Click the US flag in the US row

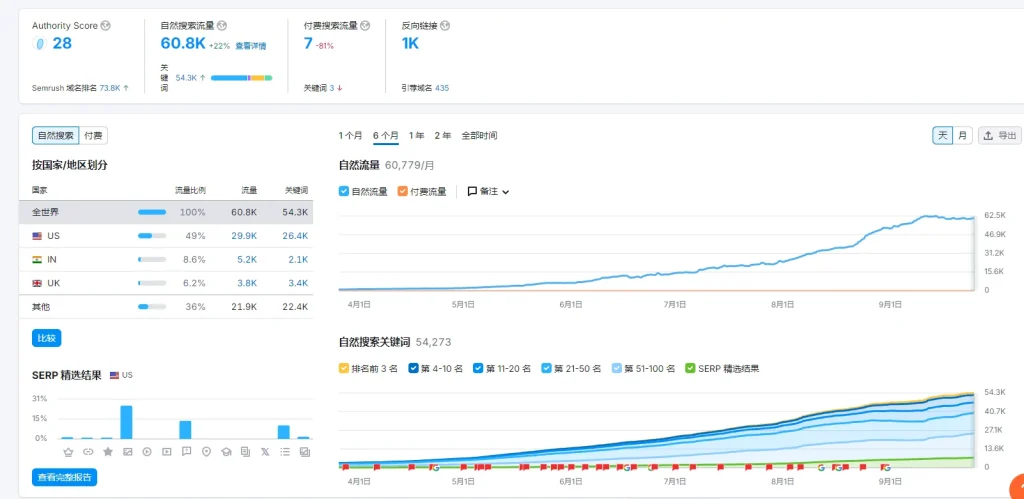click(x=37, y=236)
